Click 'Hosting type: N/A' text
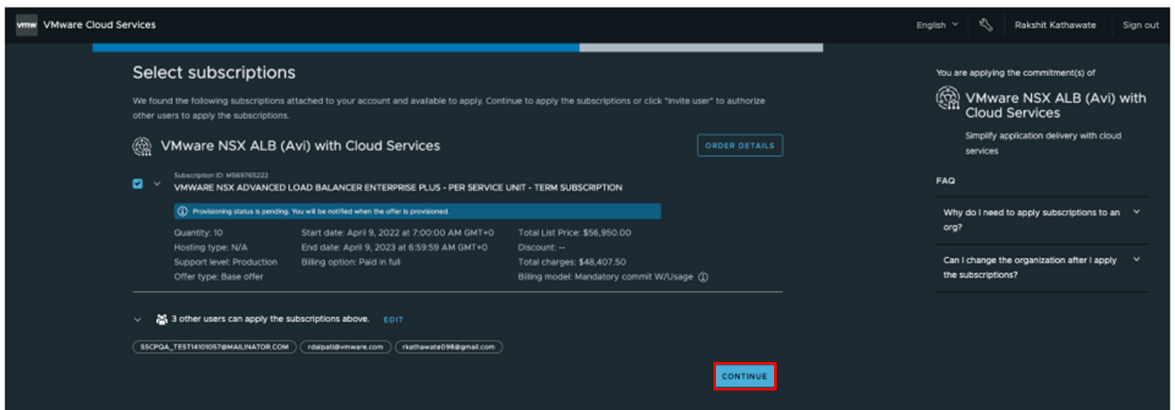Screen dimensions: 1175x410 pyautogui.click(x=209, y=247)
